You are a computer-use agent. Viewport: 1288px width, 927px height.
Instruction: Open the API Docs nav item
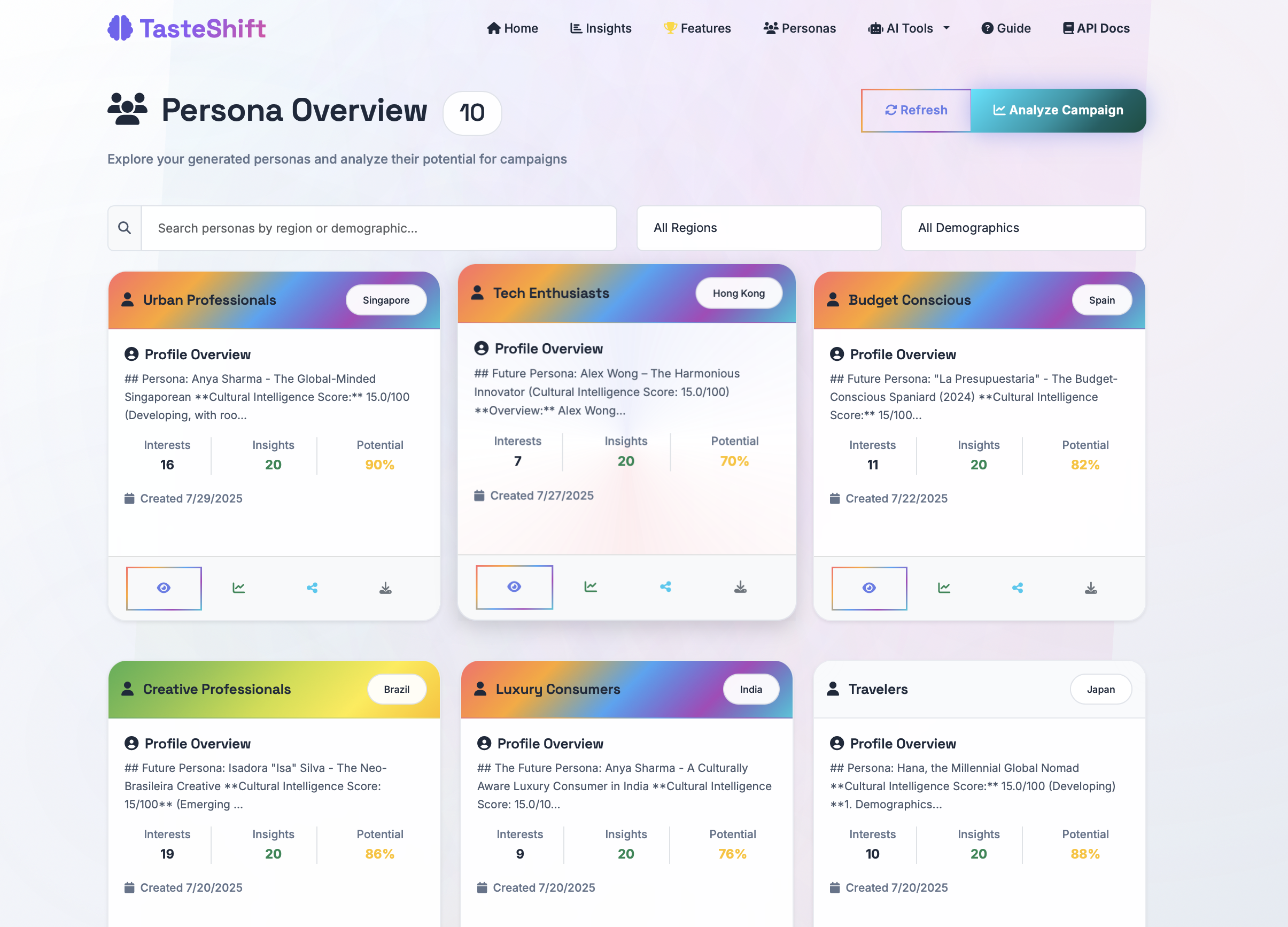point(1096,28)
